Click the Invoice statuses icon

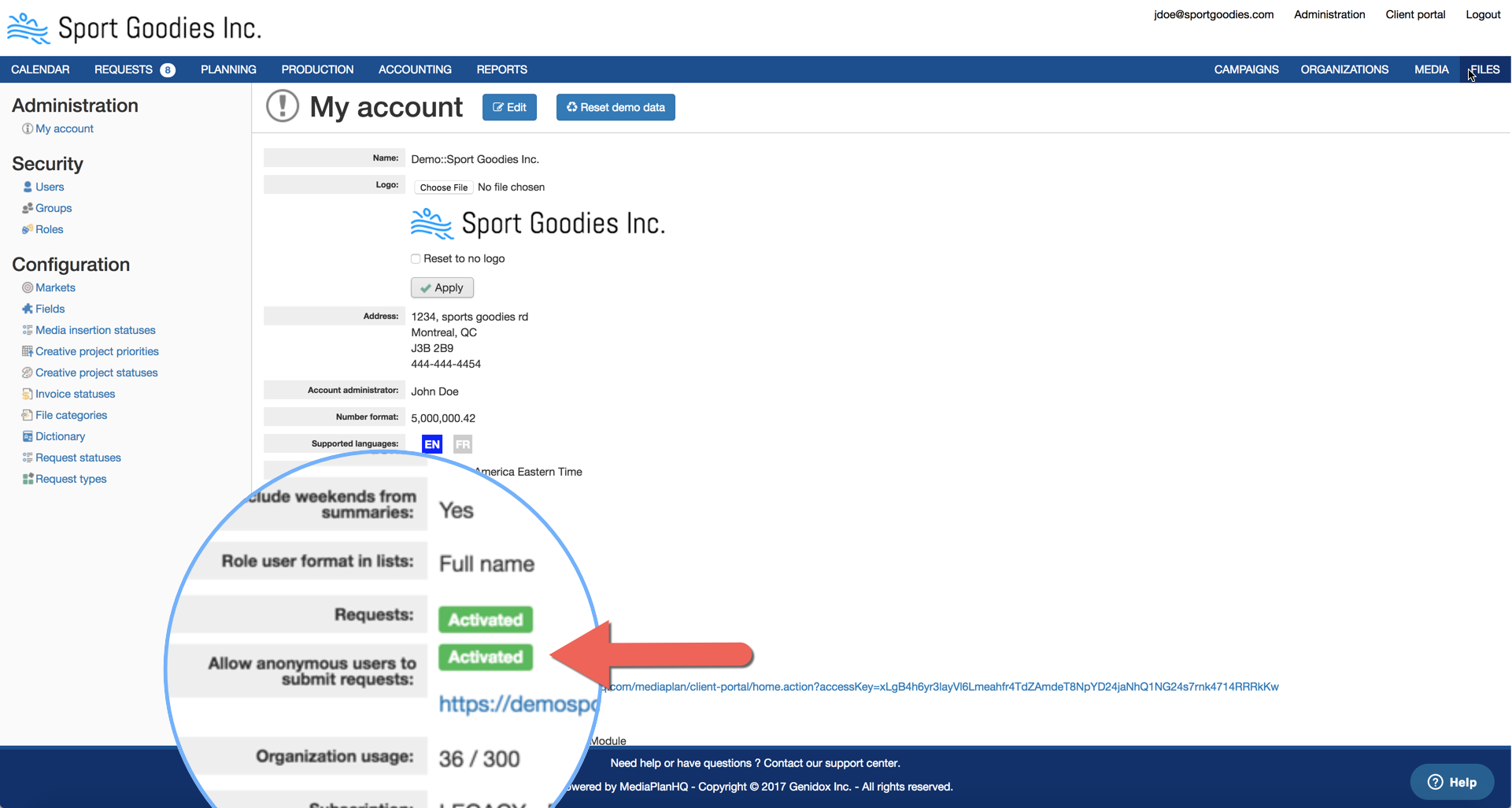click(x=28, y=395)
